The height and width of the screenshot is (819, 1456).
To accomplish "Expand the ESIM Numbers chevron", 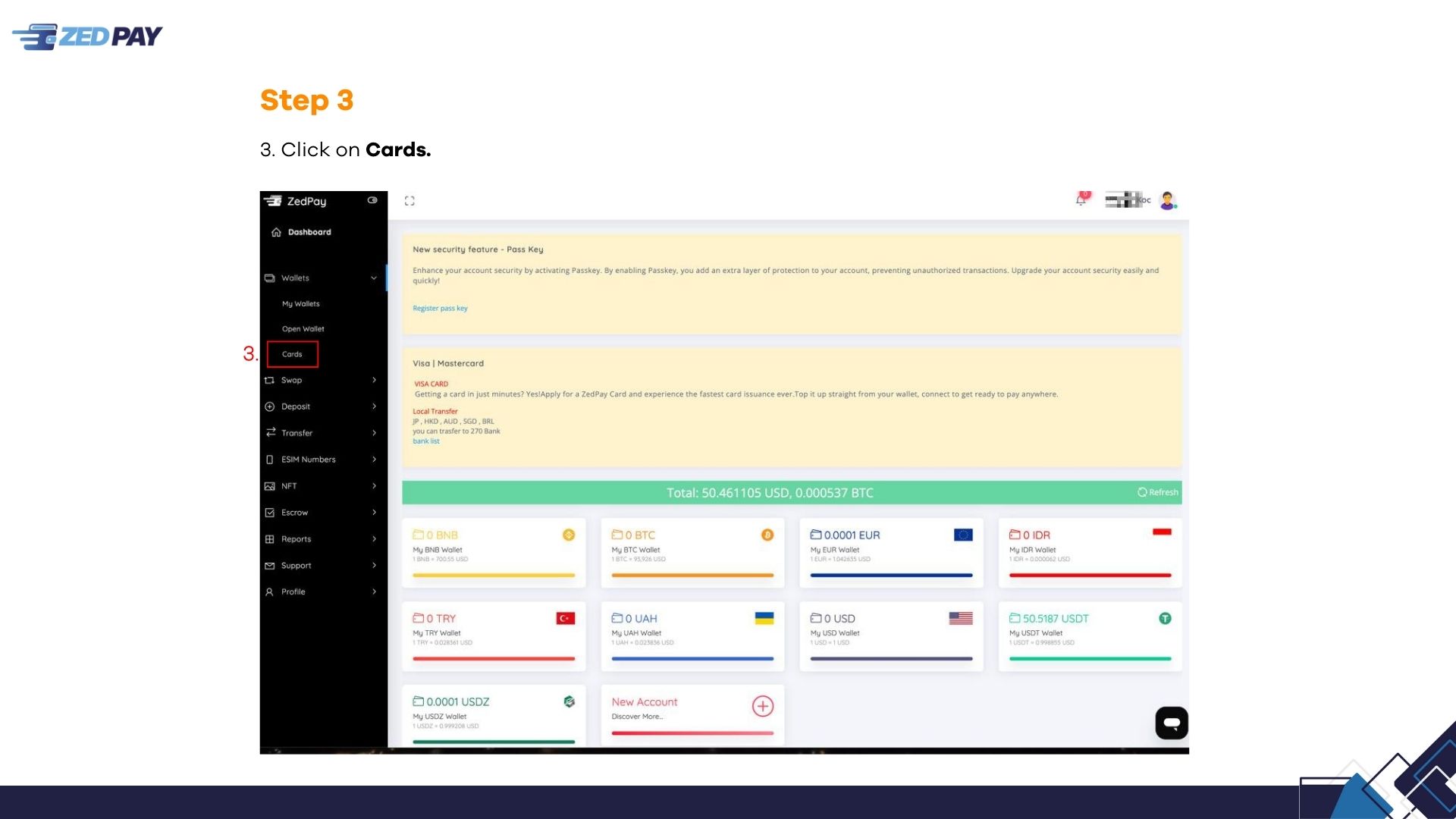I will [x=374, y=460].
